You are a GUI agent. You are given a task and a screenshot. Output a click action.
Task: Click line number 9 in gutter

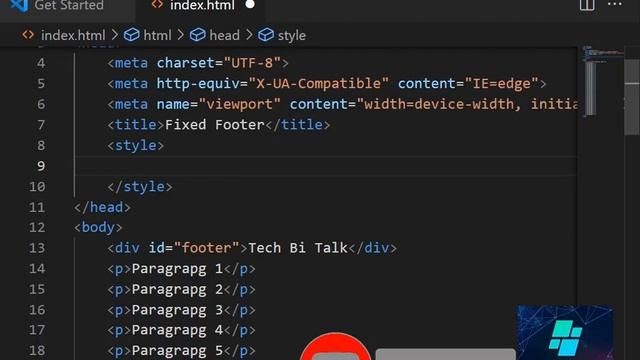point(41,166)
